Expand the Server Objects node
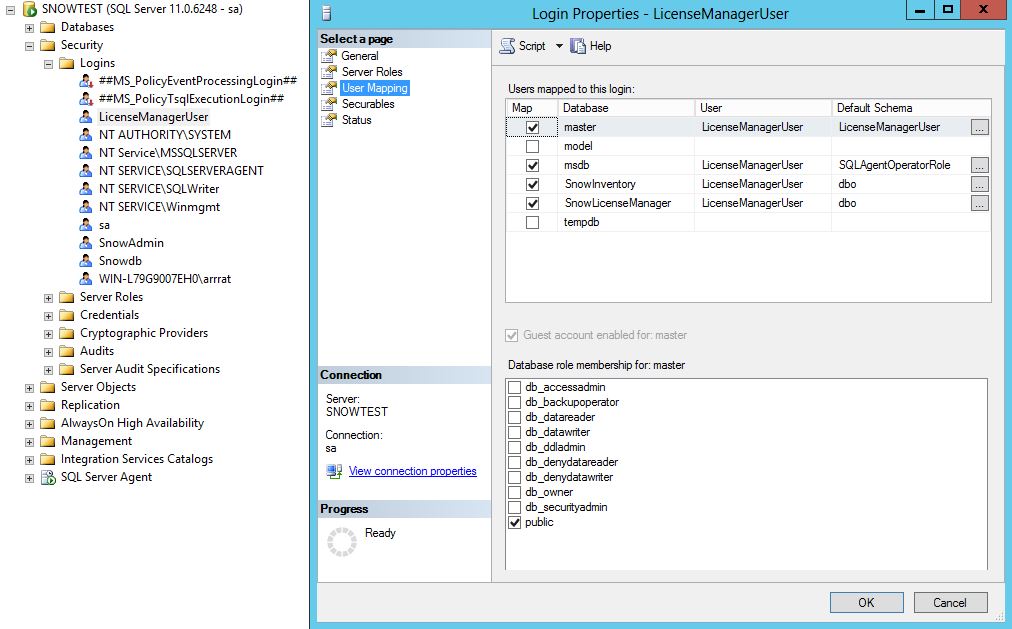The image size is (1012, 629). [x=29, y=388]
